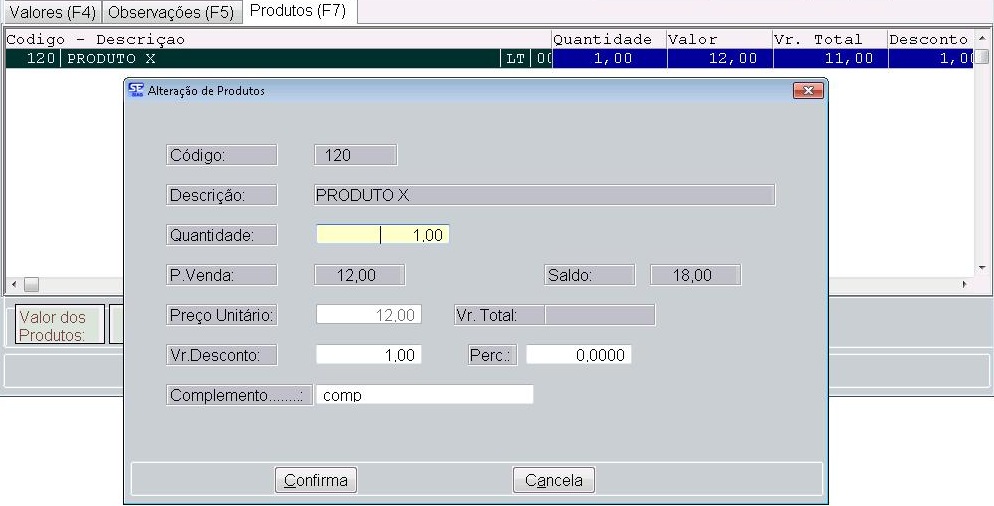Click the Quantidade column header
This screenshot has width=994, height=506.
pos(603,40)
